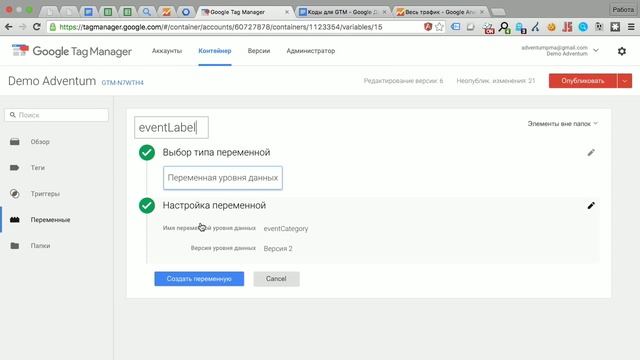Click the eventCategory value
The height and width of the screenshot is (360, 640).
pyautogui.click(x=286, y=229)
